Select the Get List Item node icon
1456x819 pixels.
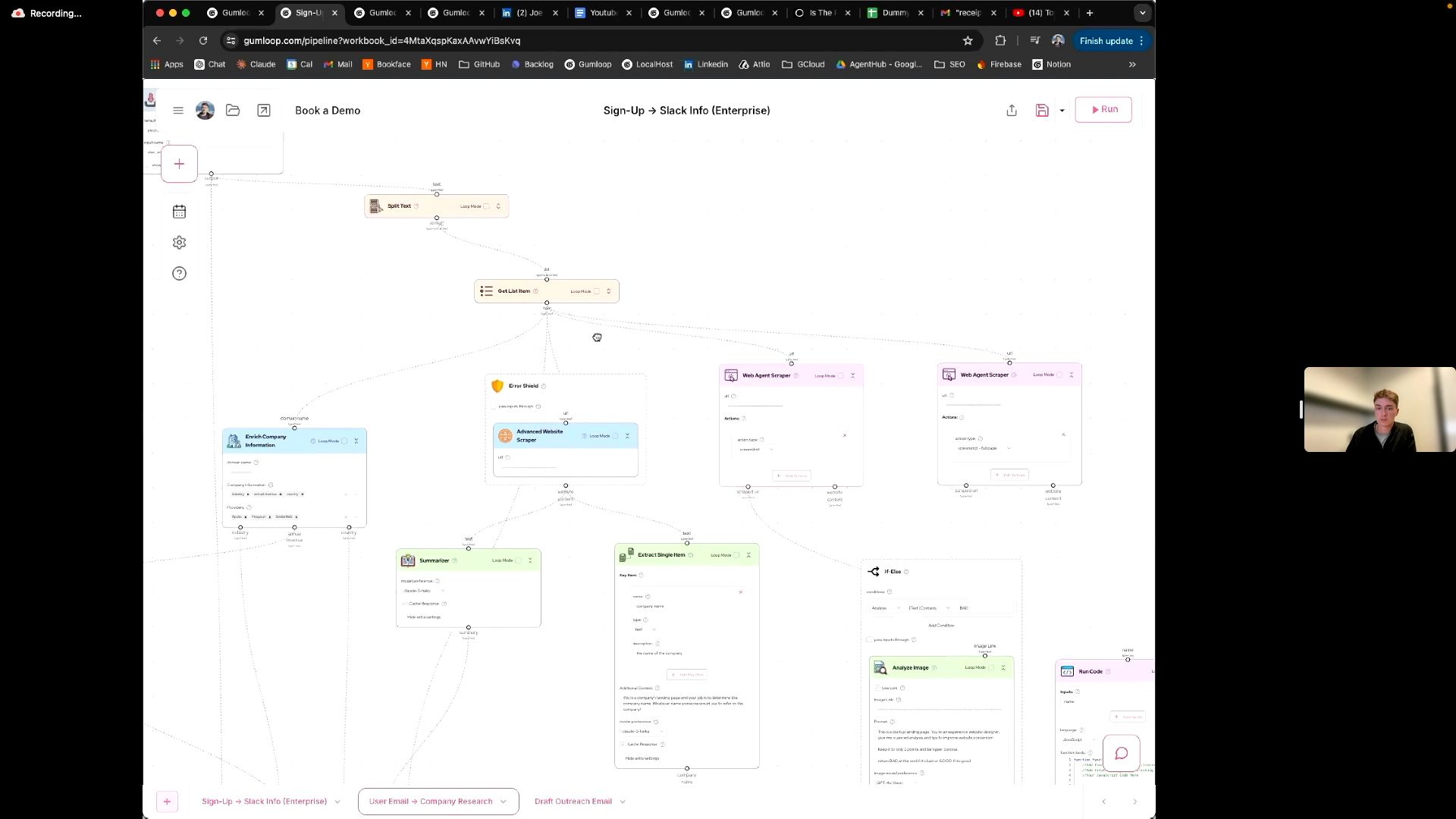point(486,291)
